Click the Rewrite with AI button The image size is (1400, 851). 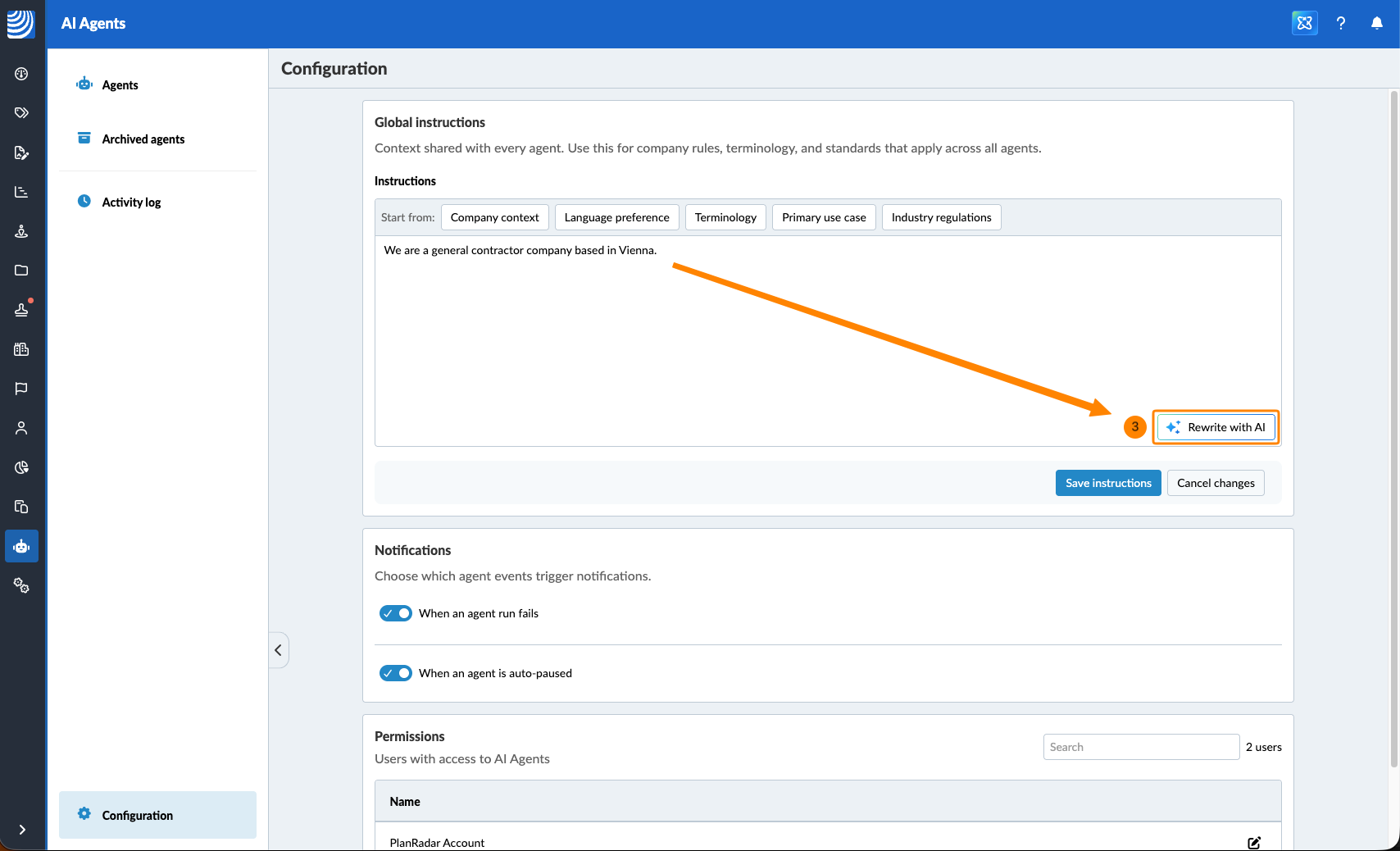[x=1216, y=427]
